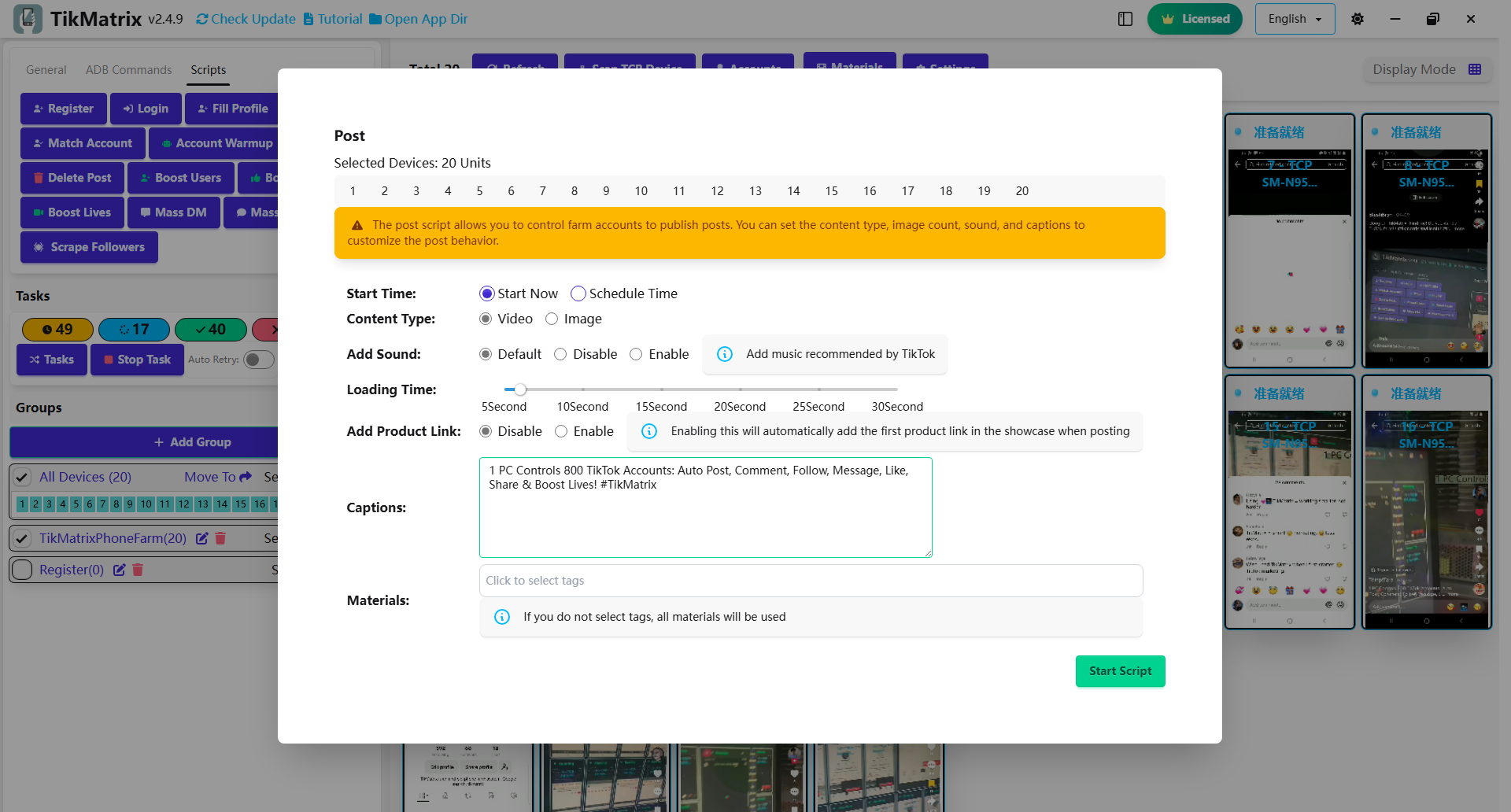Open the Tutorial link
This screenshot has width=1511, height=812.
click(x=332, y=19)
